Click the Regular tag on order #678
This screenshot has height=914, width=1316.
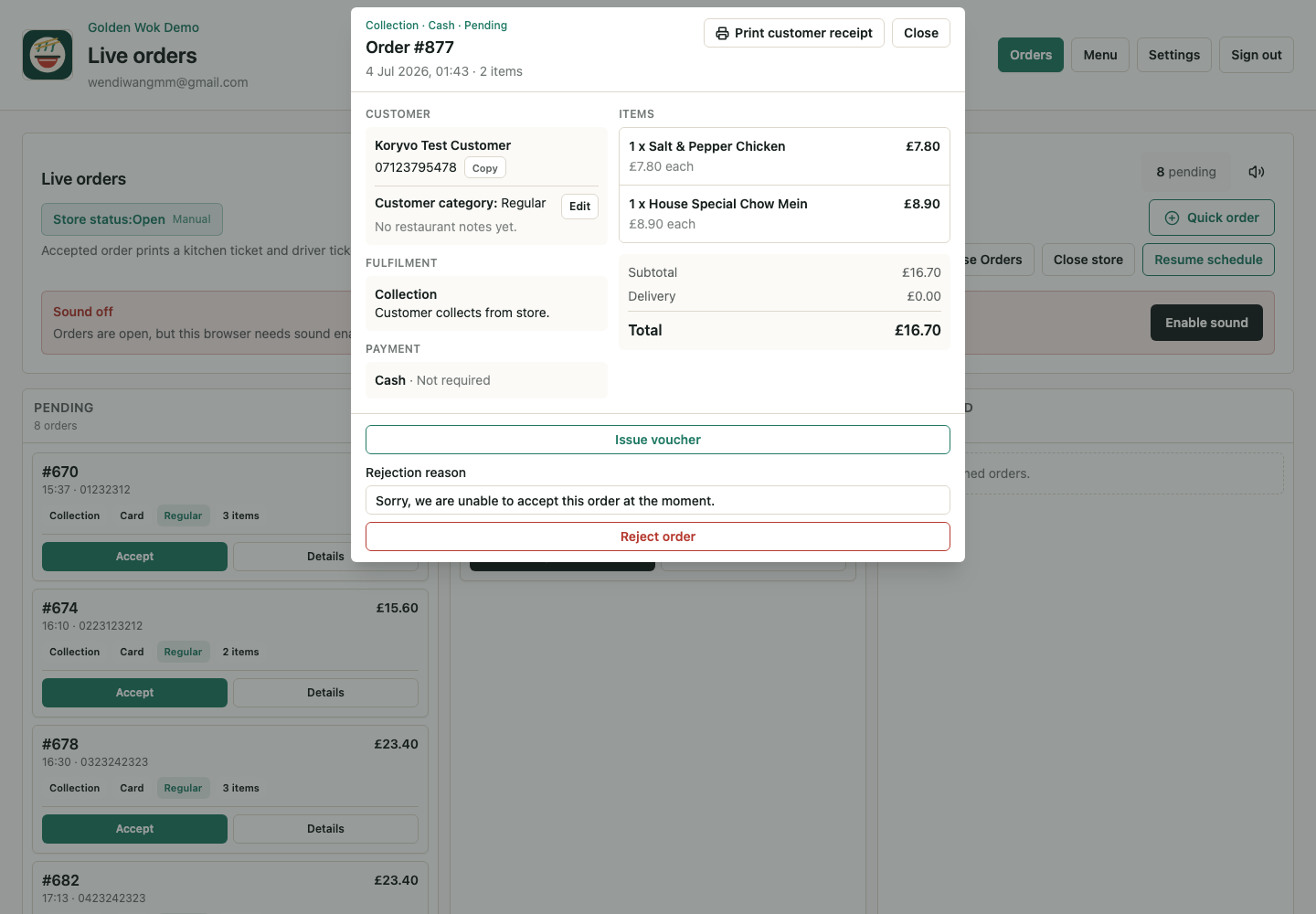pyautogui.click(x=183, y=788)
